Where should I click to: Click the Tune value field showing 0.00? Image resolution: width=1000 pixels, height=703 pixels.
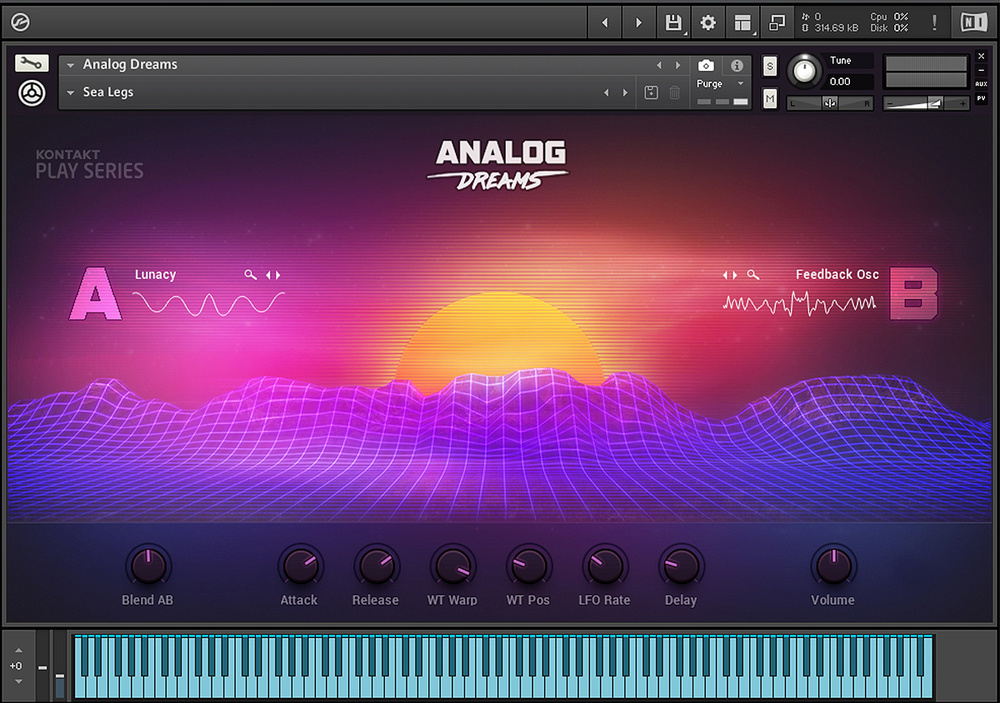pos(847,82)
